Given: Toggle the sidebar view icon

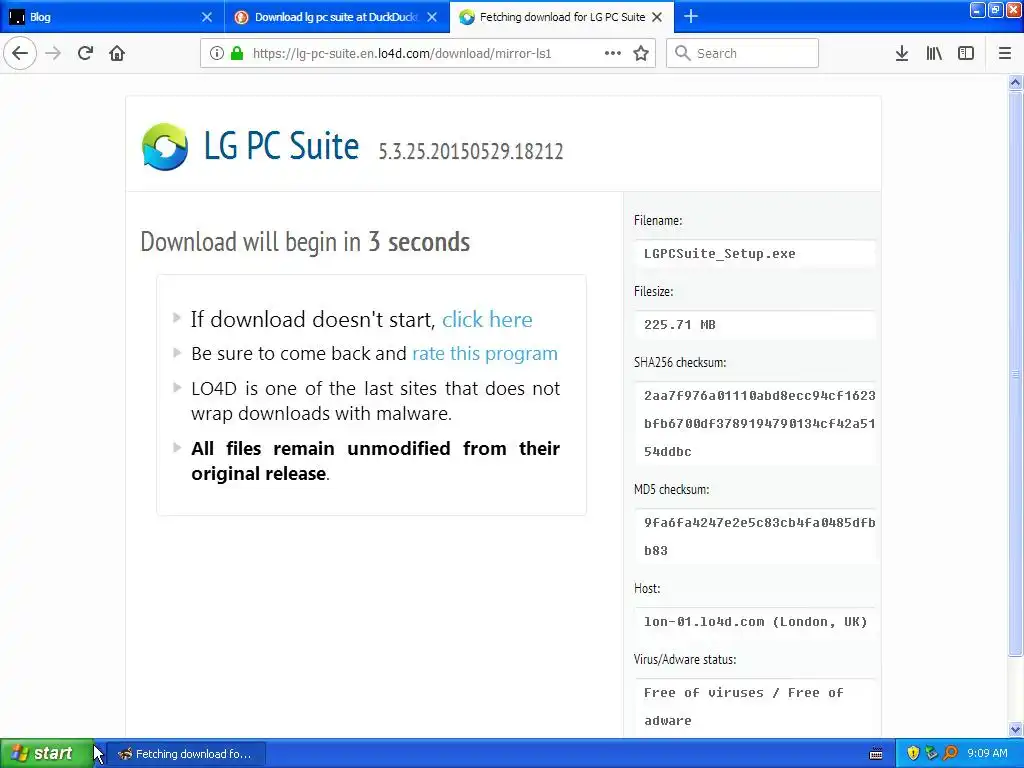Looking at the screenshot, I should pyautogui.click(x=966, y=53).
